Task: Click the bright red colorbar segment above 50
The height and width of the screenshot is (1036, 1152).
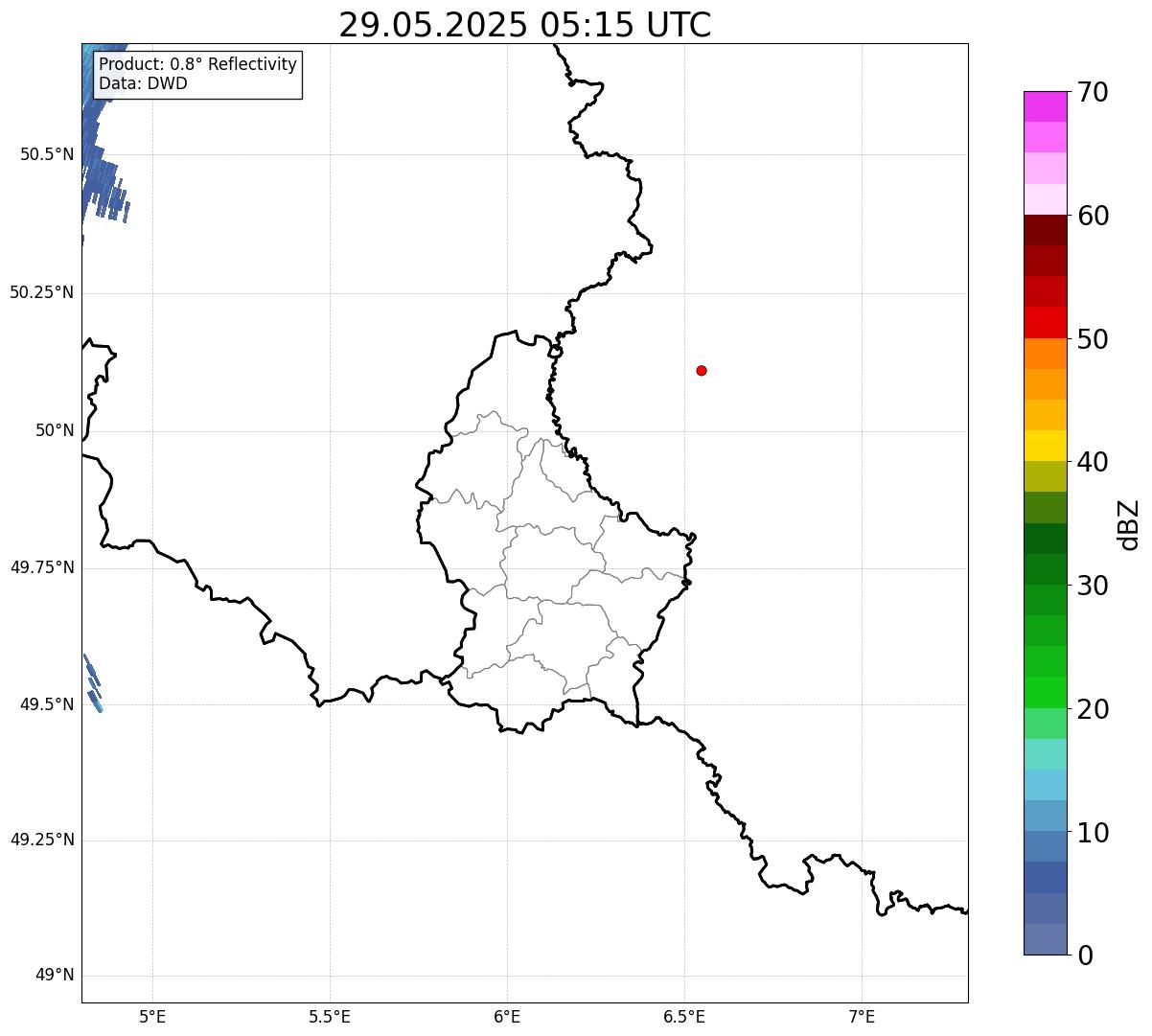Action: click(x=1045, y=322)
